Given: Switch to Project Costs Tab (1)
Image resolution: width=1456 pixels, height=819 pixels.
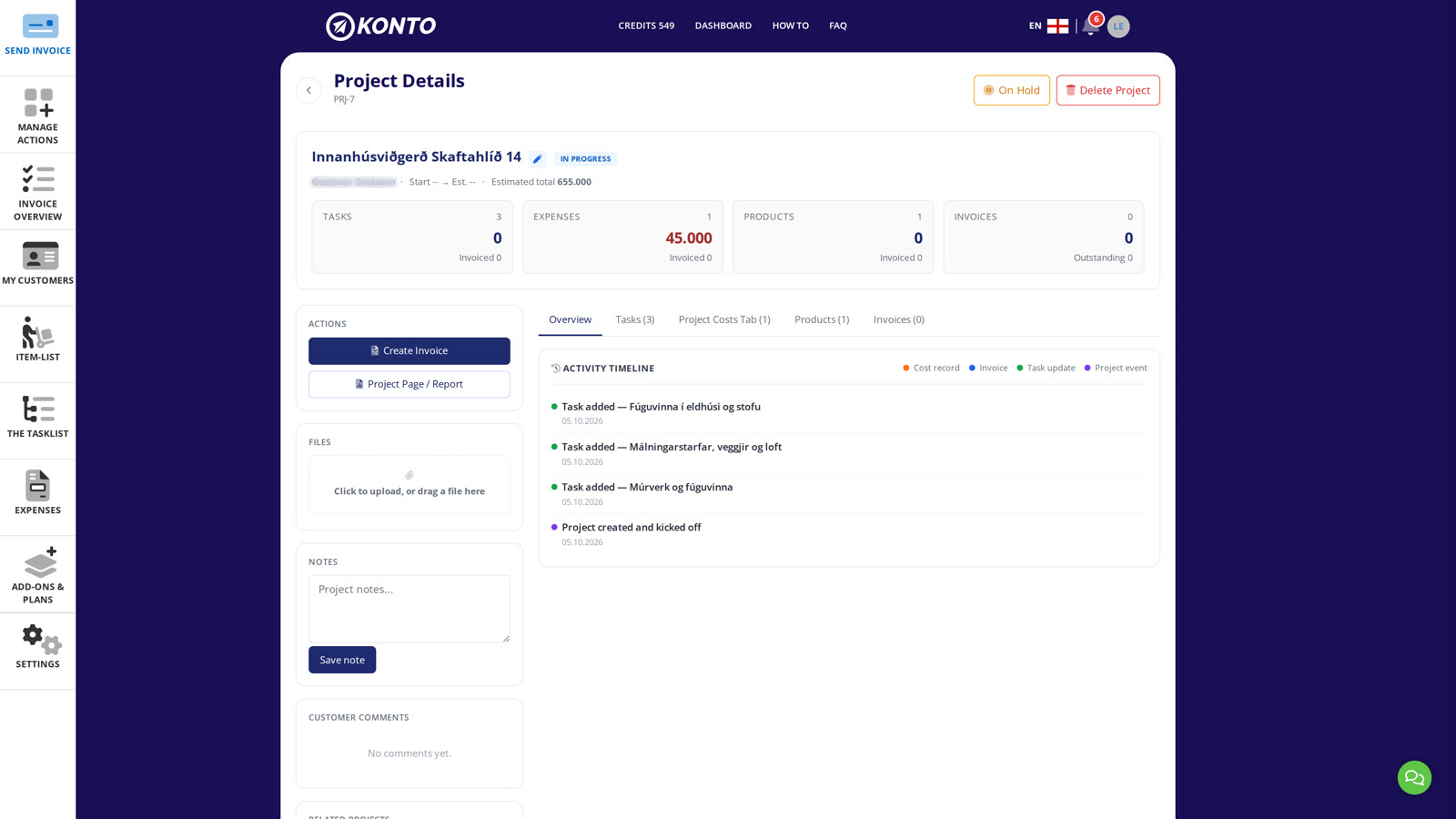Looking at the screenshot, I should coord(724,319).
